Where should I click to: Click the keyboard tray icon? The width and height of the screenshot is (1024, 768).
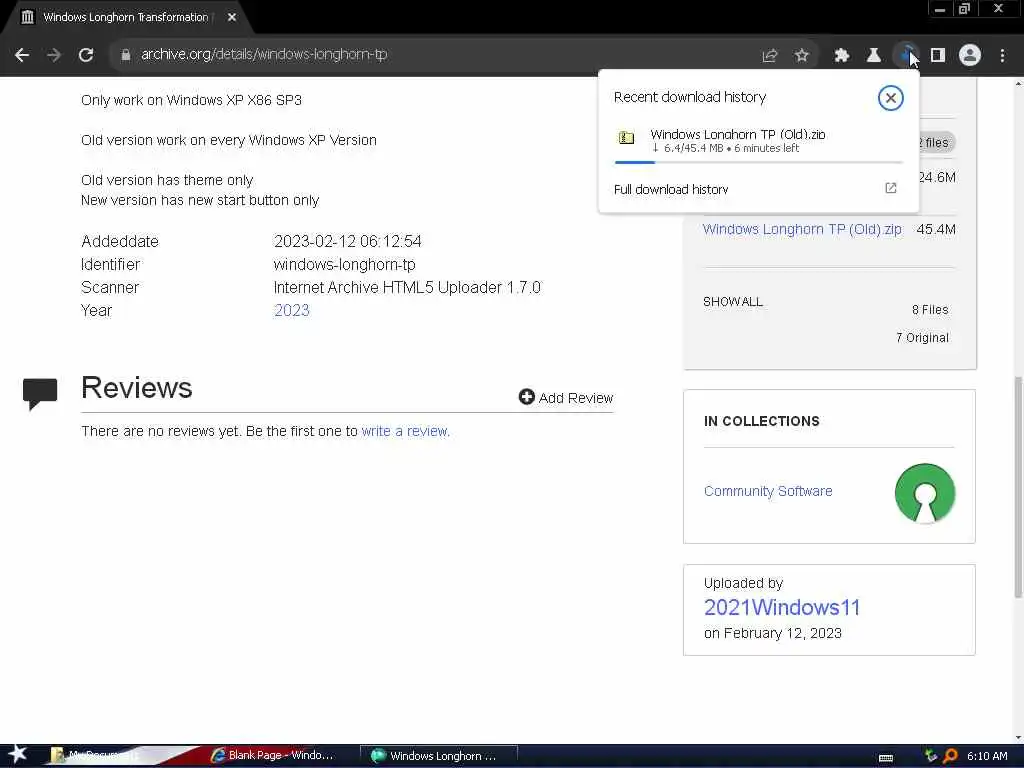click(886, 758)
